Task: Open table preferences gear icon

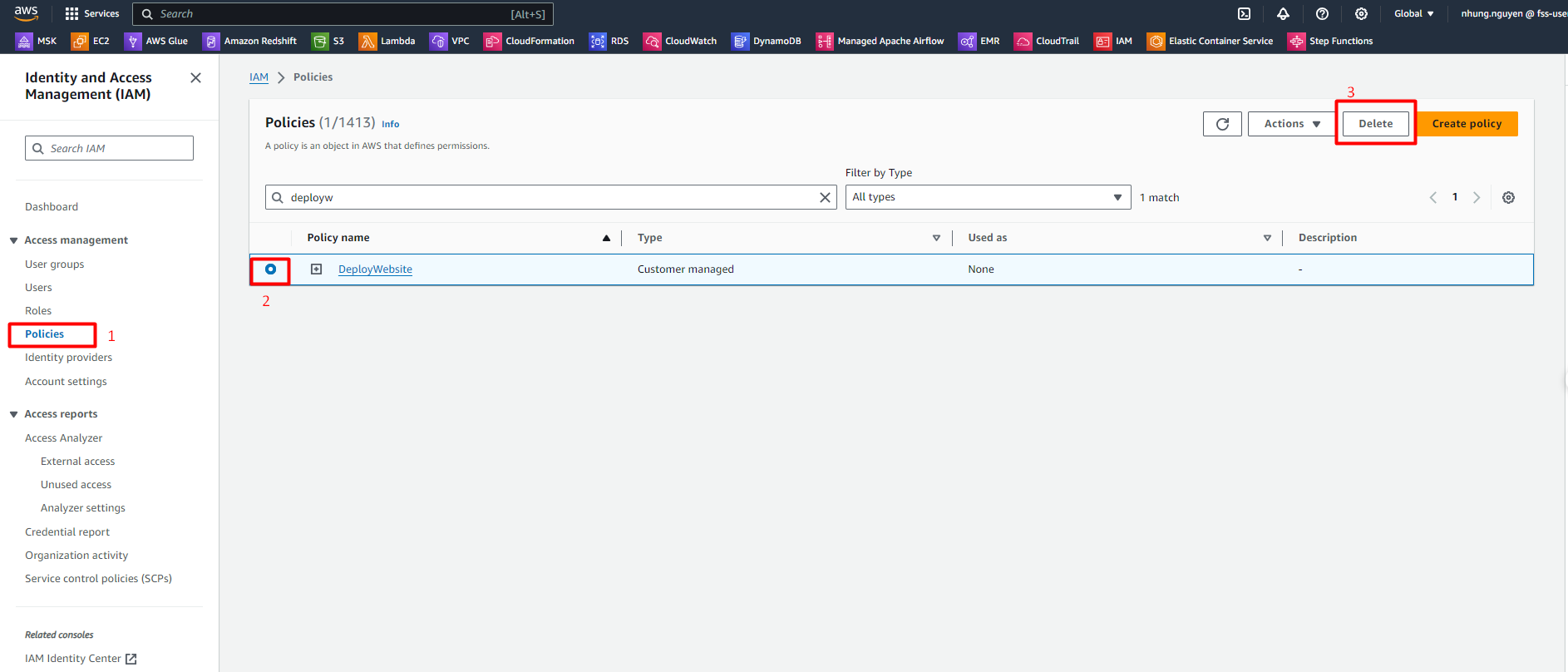Action: [x=1508, y=197]
